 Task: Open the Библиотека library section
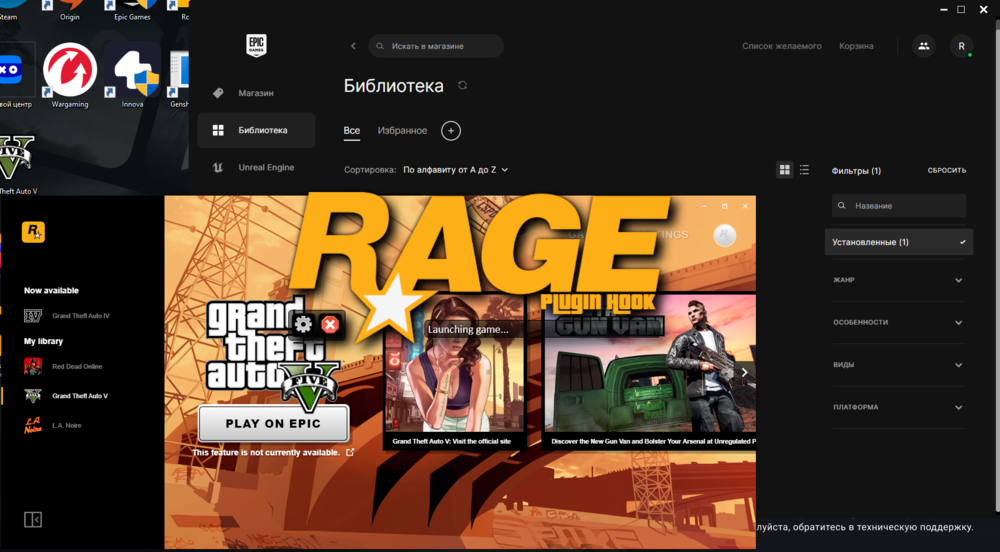coord(256,130)
